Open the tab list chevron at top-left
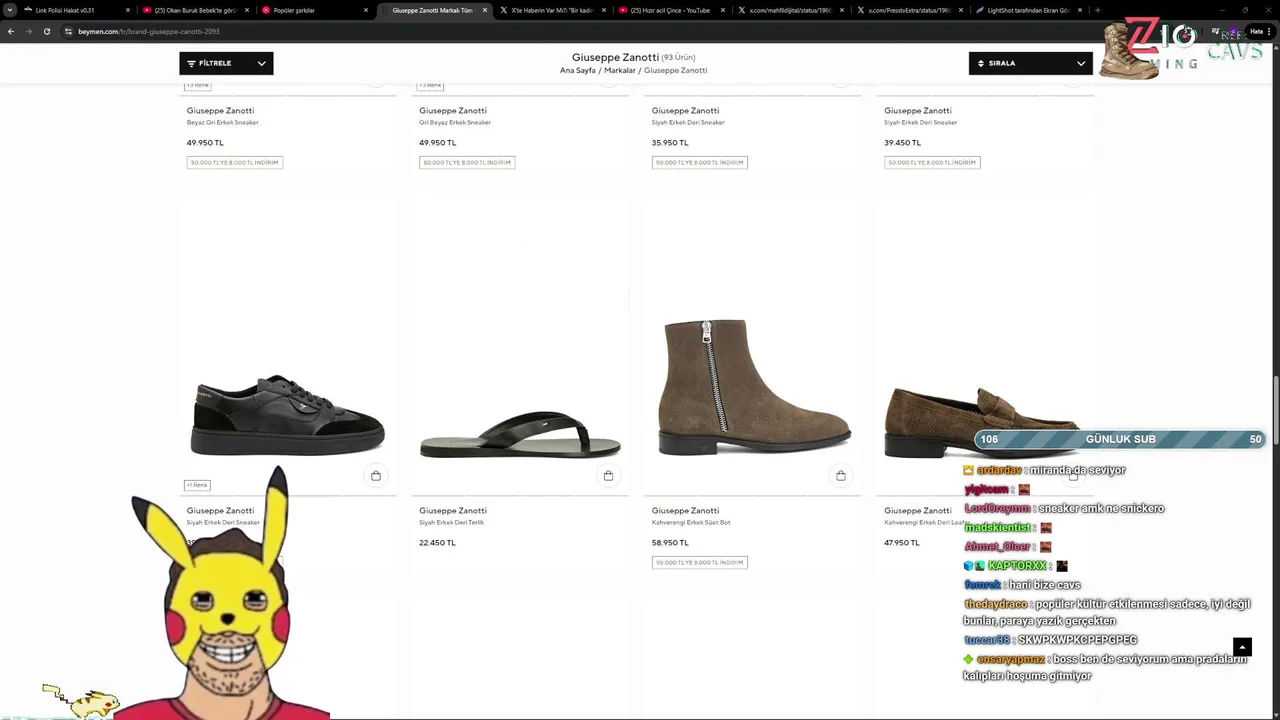The height and width of the screenshot is (720, 1280). point(10,10)
